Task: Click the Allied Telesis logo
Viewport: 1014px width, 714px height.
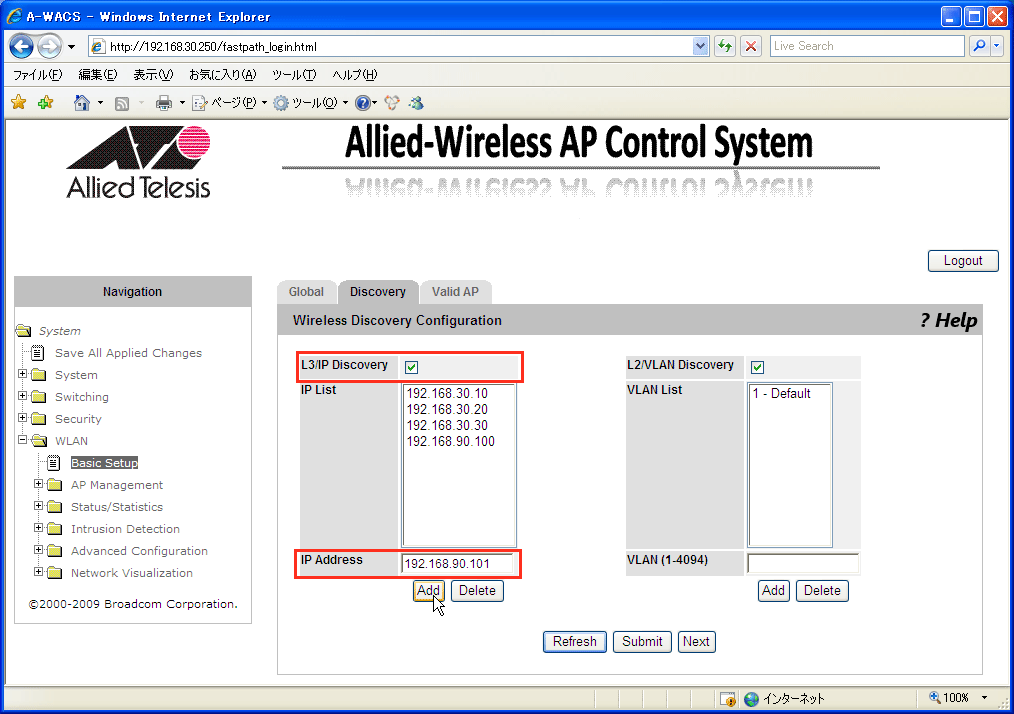Action: click(x=138, y=162)
